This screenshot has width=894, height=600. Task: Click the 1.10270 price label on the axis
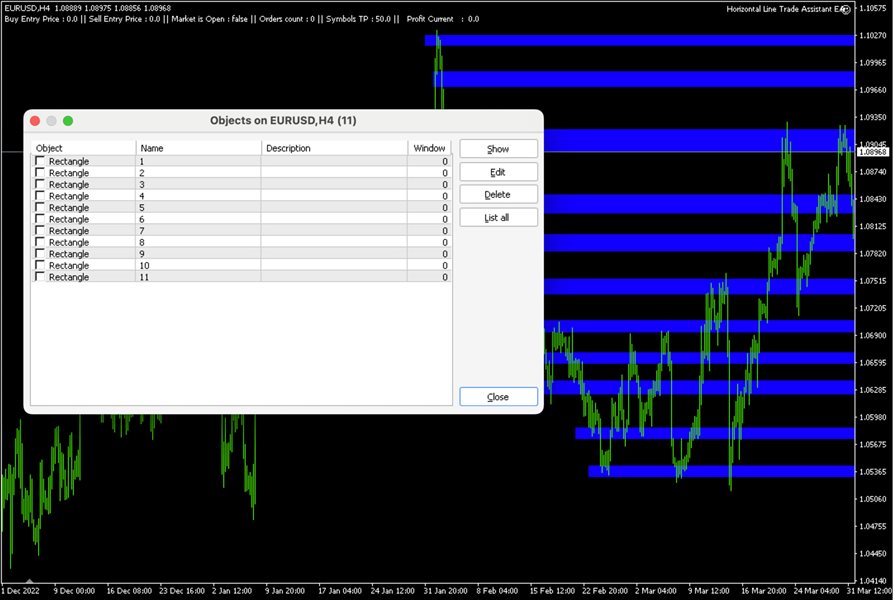[873, 35]
